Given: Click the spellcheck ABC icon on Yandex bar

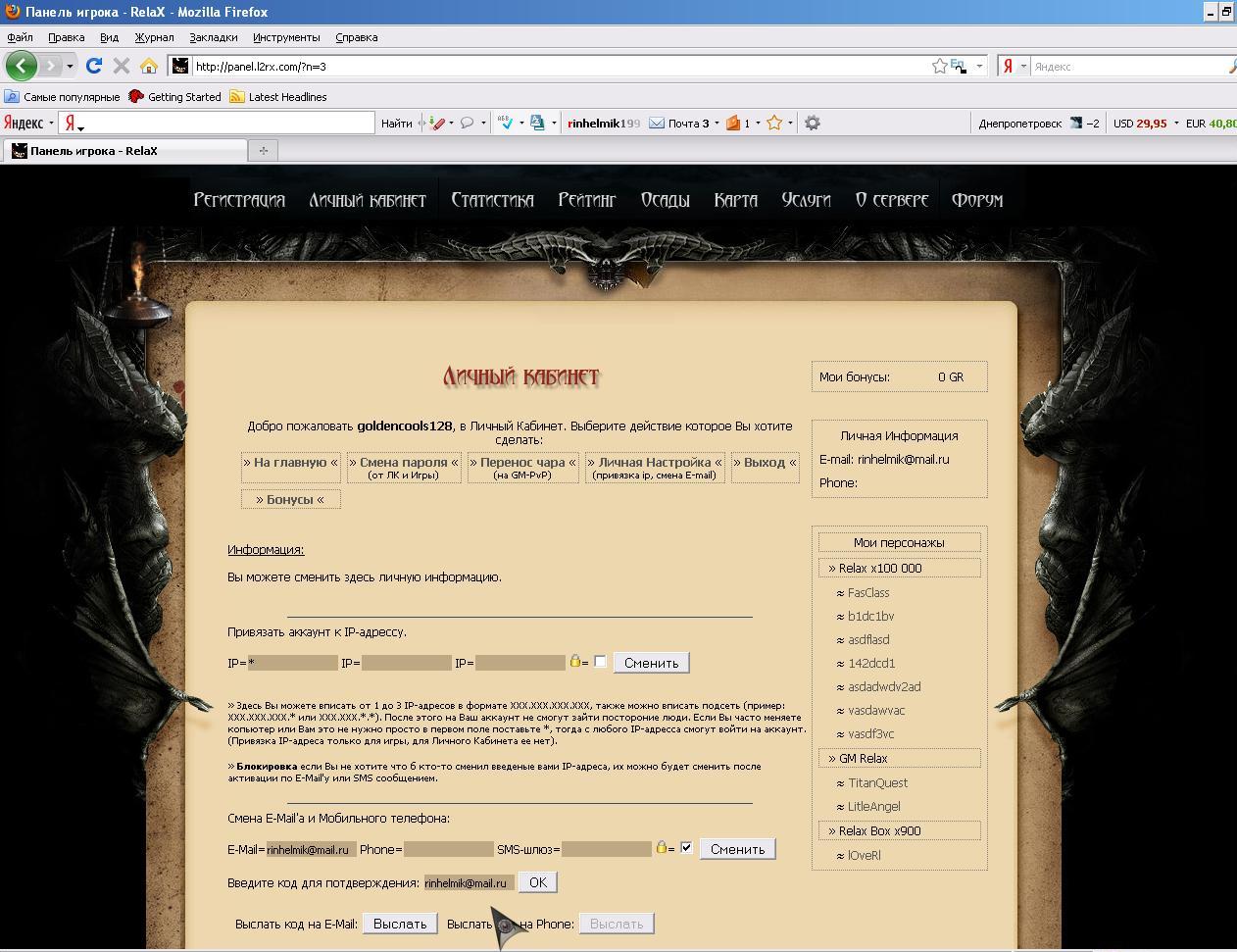Looking at the screenshot, I should [506, 123].
